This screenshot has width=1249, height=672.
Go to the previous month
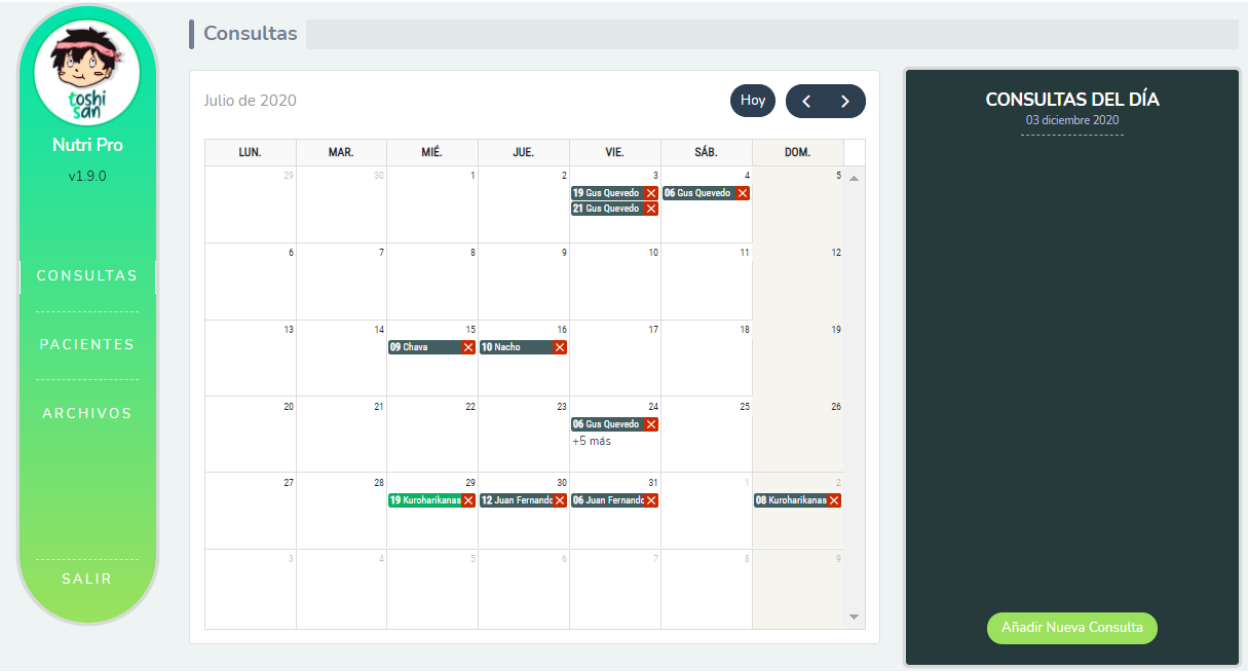[x=807, y=101]
